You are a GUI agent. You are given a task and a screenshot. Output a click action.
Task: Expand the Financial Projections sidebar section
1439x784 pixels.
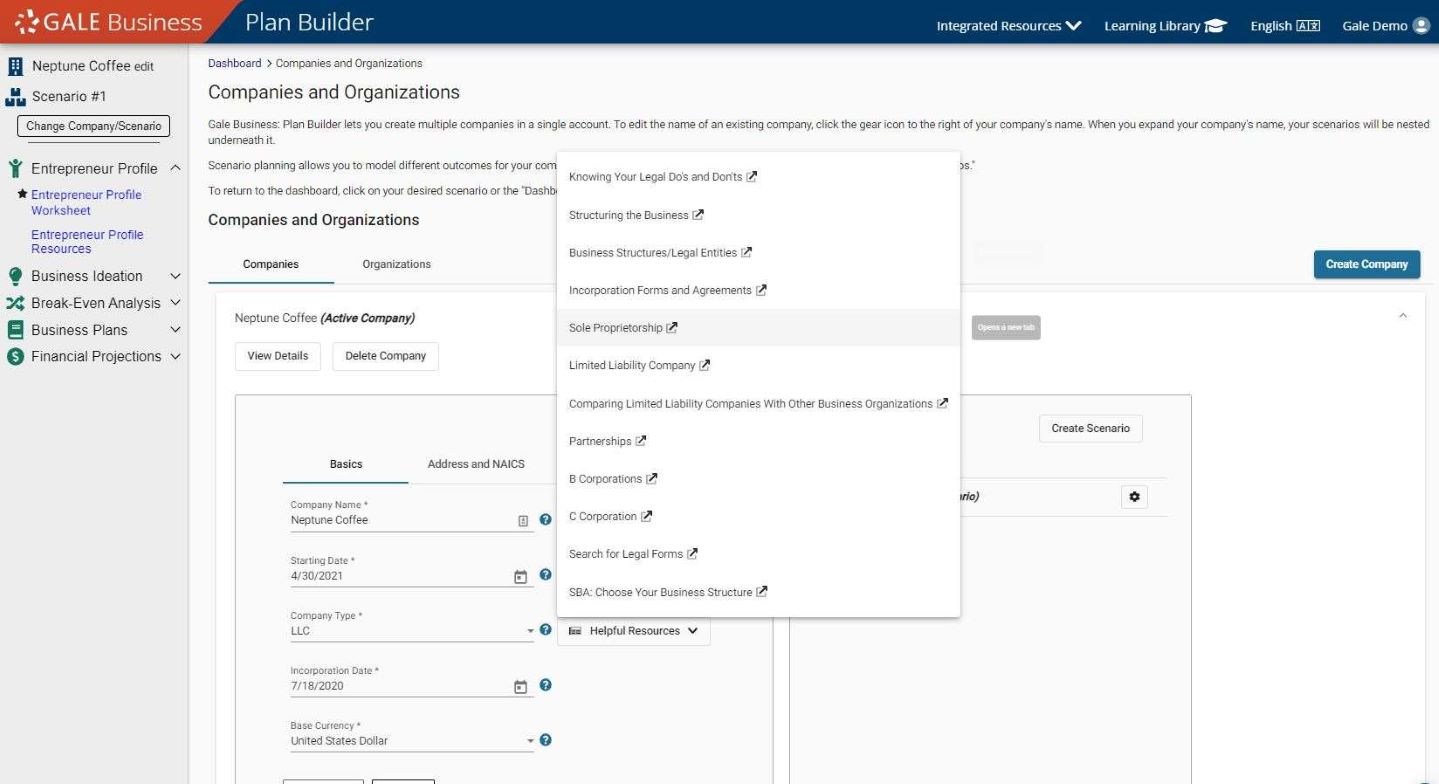click(175, 356)
